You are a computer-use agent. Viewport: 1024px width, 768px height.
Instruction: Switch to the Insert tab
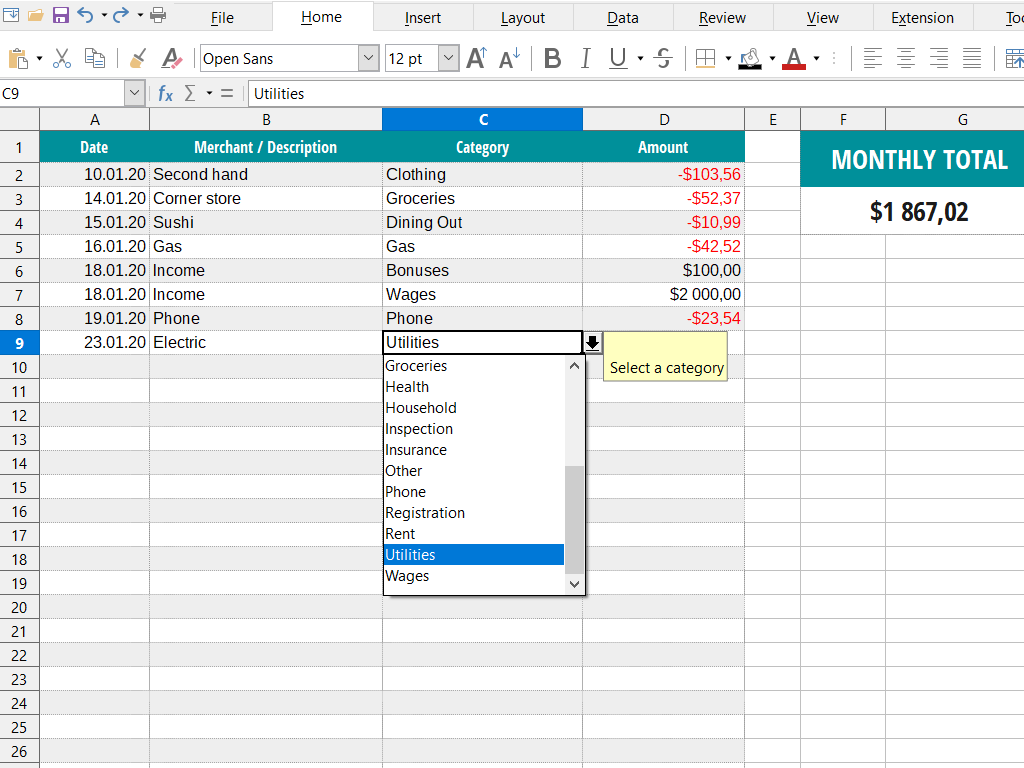coord(422,17)
